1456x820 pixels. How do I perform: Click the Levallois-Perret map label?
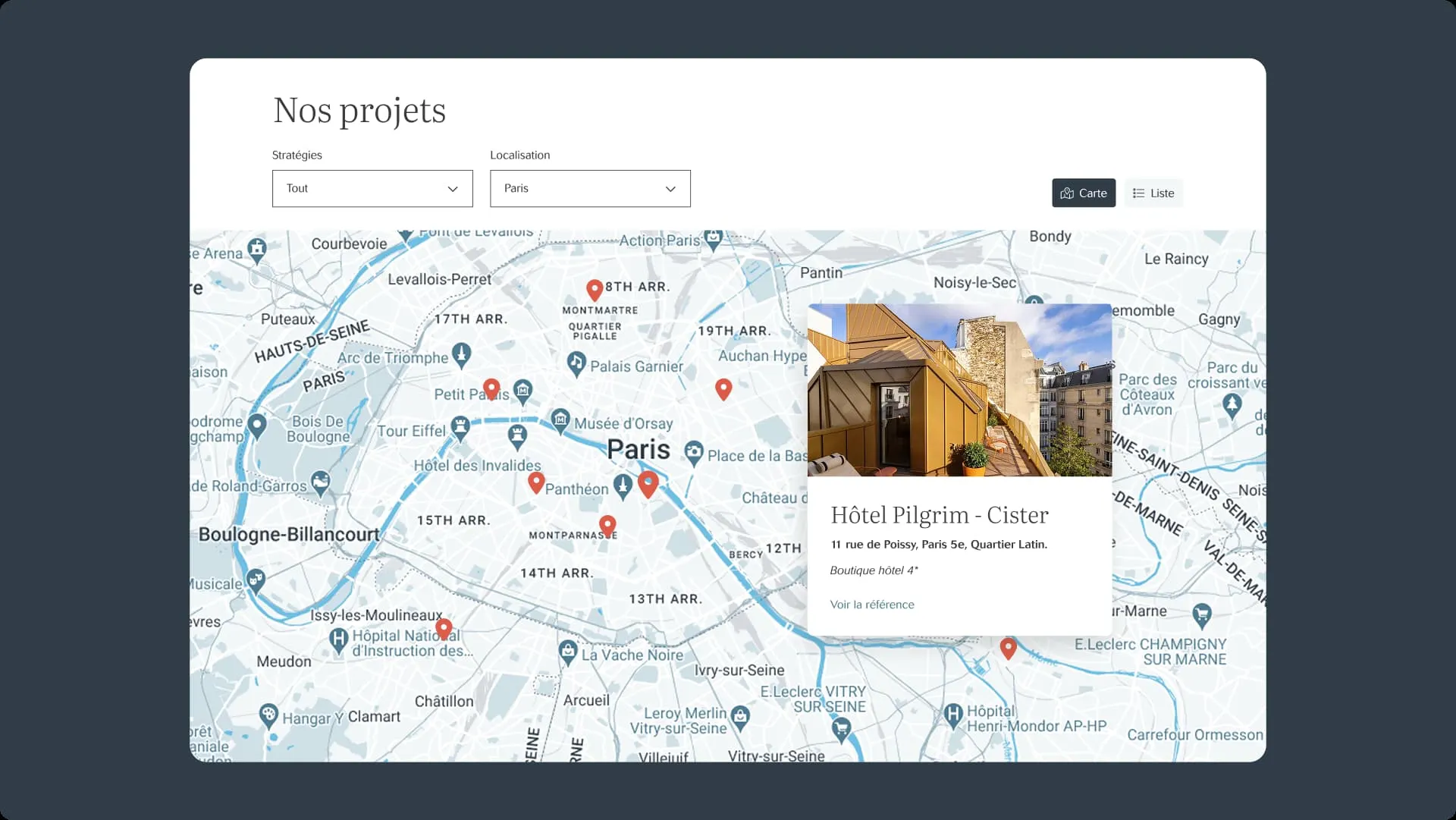440,279
